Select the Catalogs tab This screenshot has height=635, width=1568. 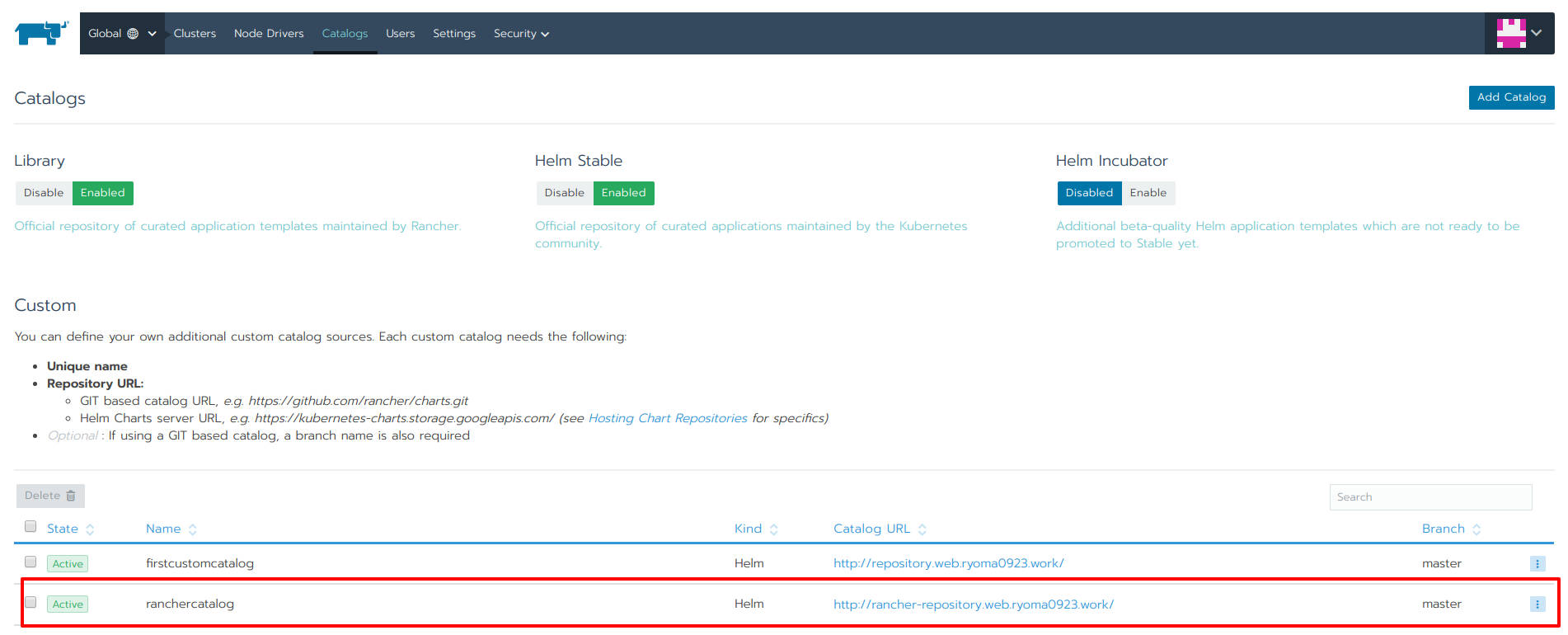[x=345, y=34]
